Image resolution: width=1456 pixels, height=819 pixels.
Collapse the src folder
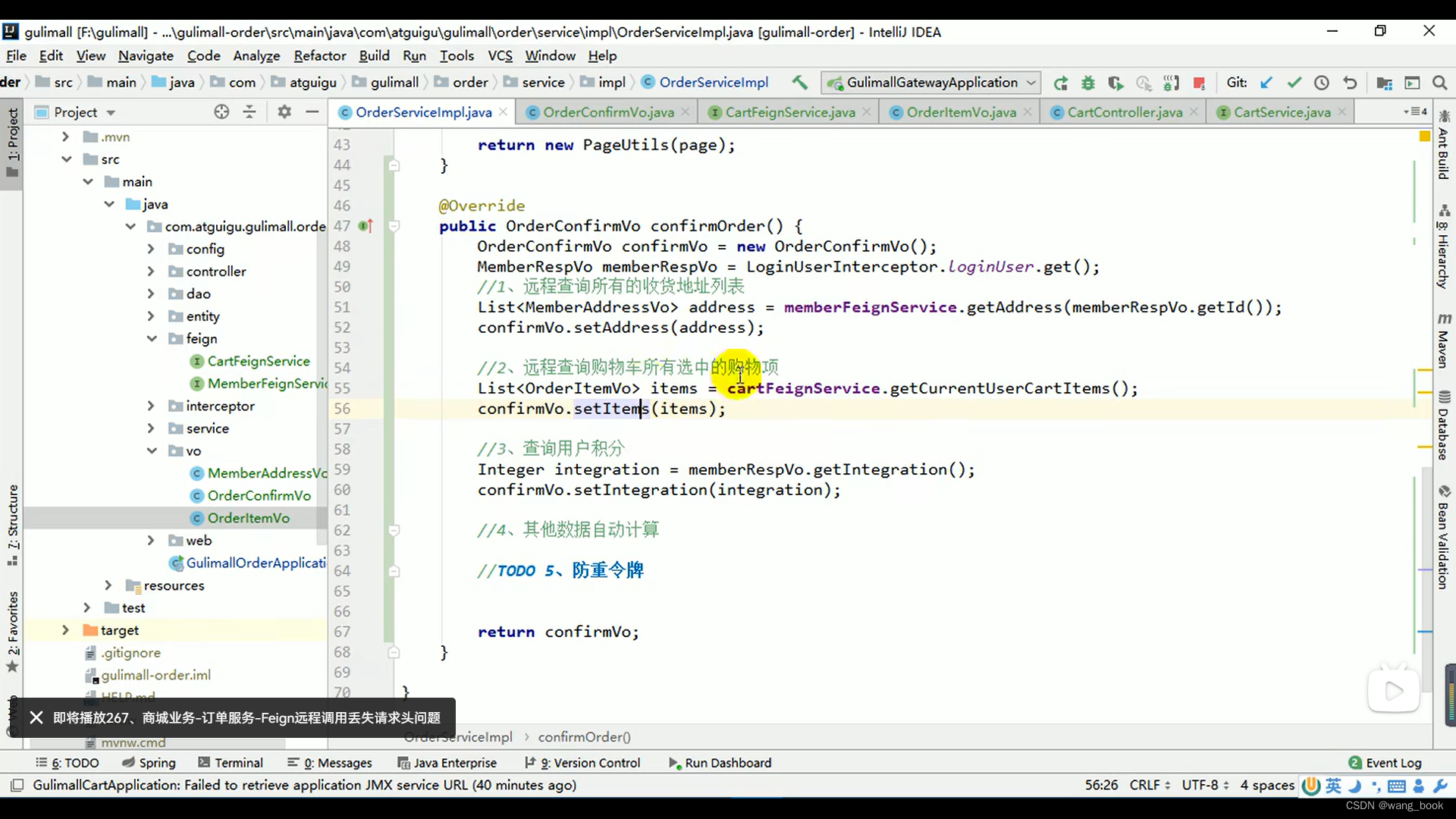66,159
